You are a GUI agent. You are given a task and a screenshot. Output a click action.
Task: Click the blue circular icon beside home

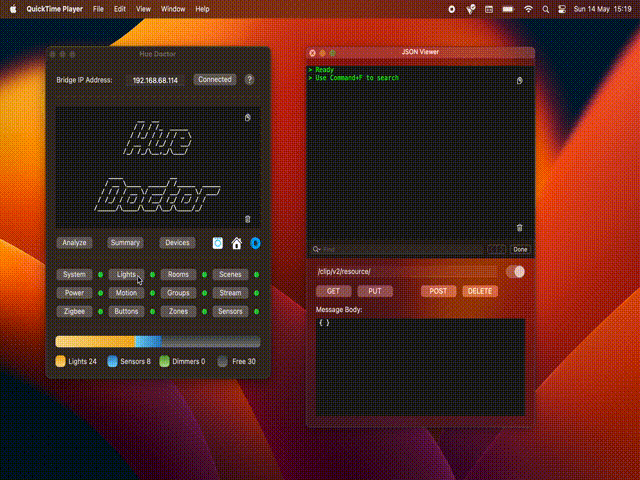pyautogui.click(x=255, y=243)
